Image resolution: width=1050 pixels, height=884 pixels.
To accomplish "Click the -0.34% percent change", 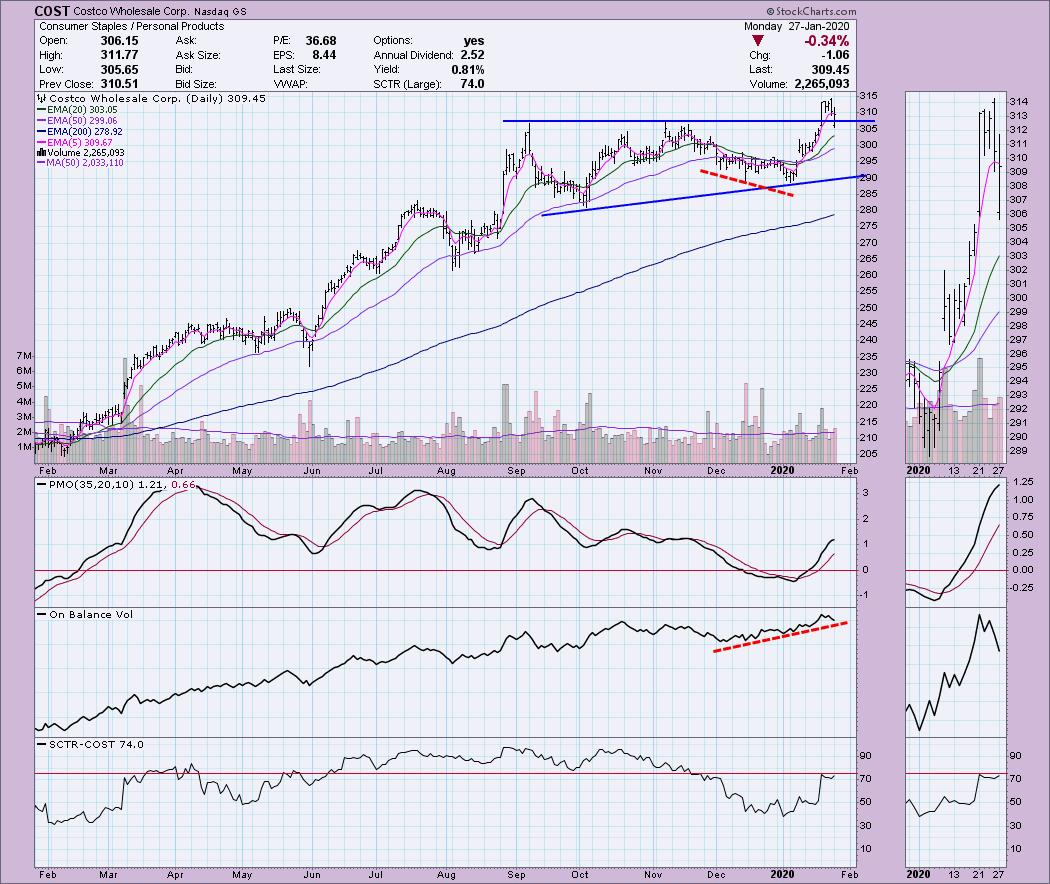I will [826, 41].
